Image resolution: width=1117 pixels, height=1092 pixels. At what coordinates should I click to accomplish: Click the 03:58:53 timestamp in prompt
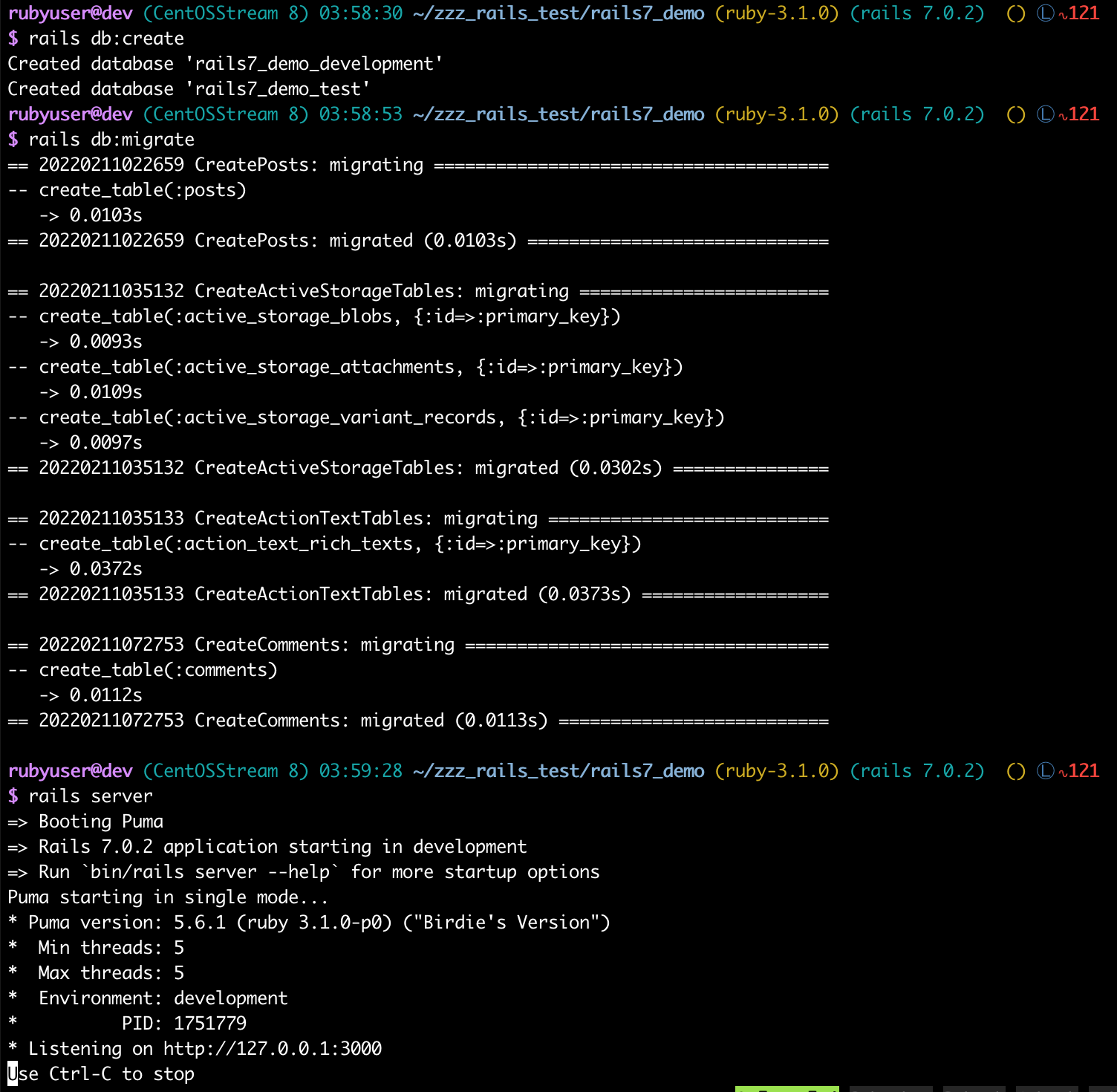click(361, 114)
